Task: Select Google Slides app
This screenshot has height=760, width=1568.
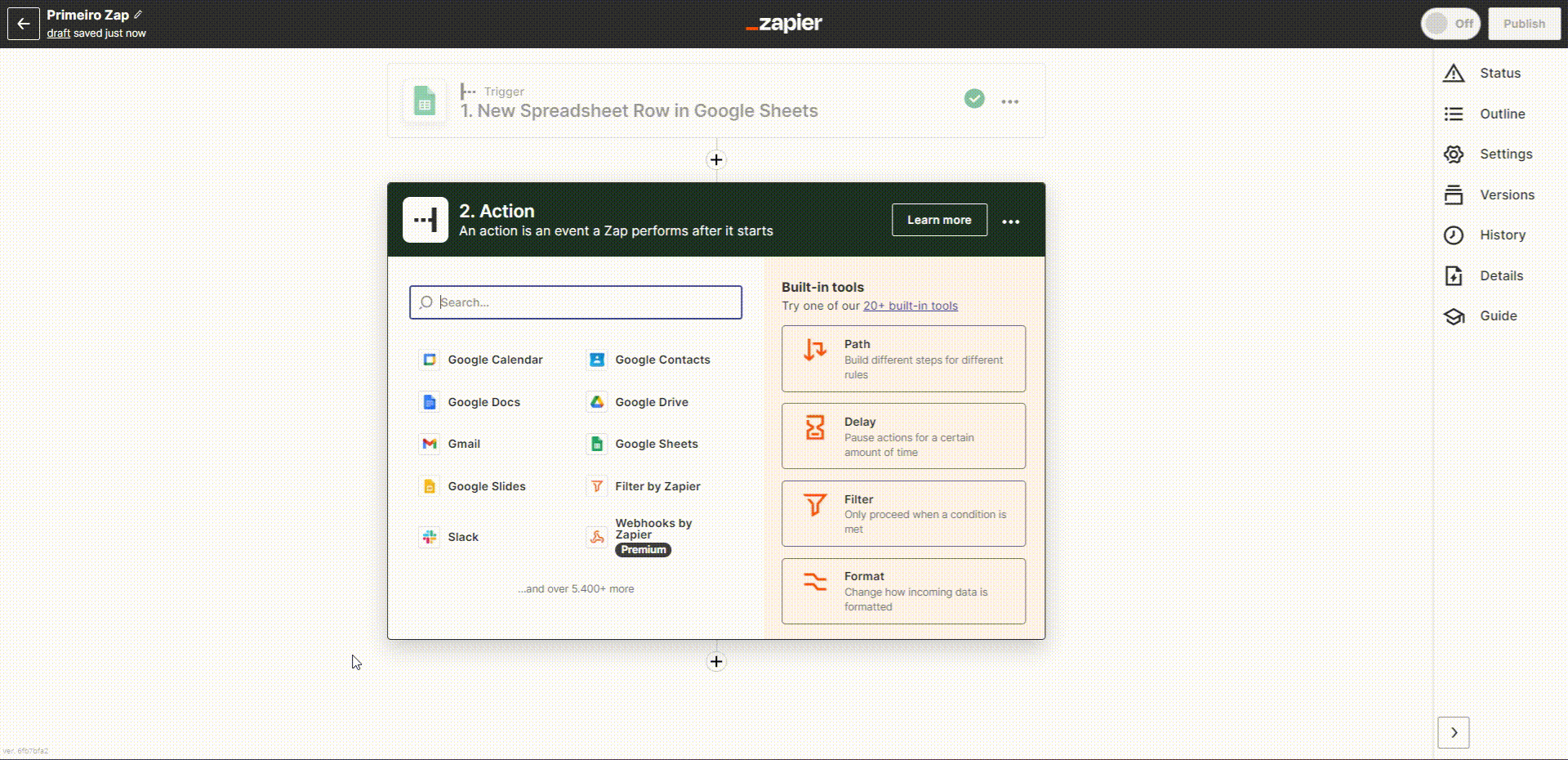Action: pyautogui.click(x=474, y=486)
